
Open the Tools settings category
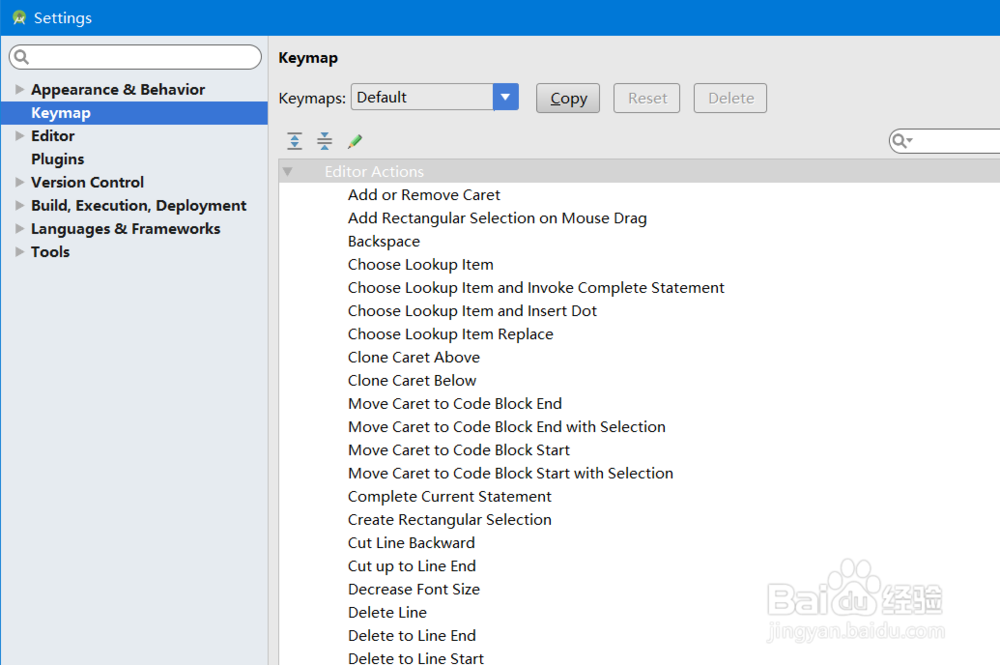pos(50,252)
